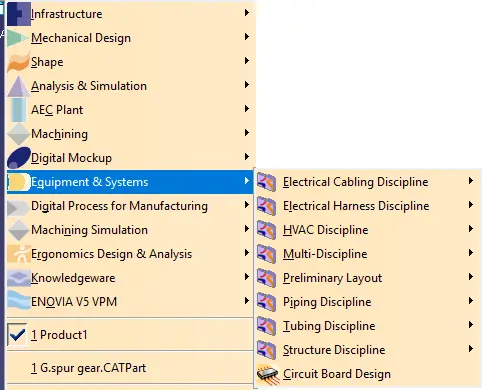
Task: Click the Machining diamond icon
Action: coord(19,134)
